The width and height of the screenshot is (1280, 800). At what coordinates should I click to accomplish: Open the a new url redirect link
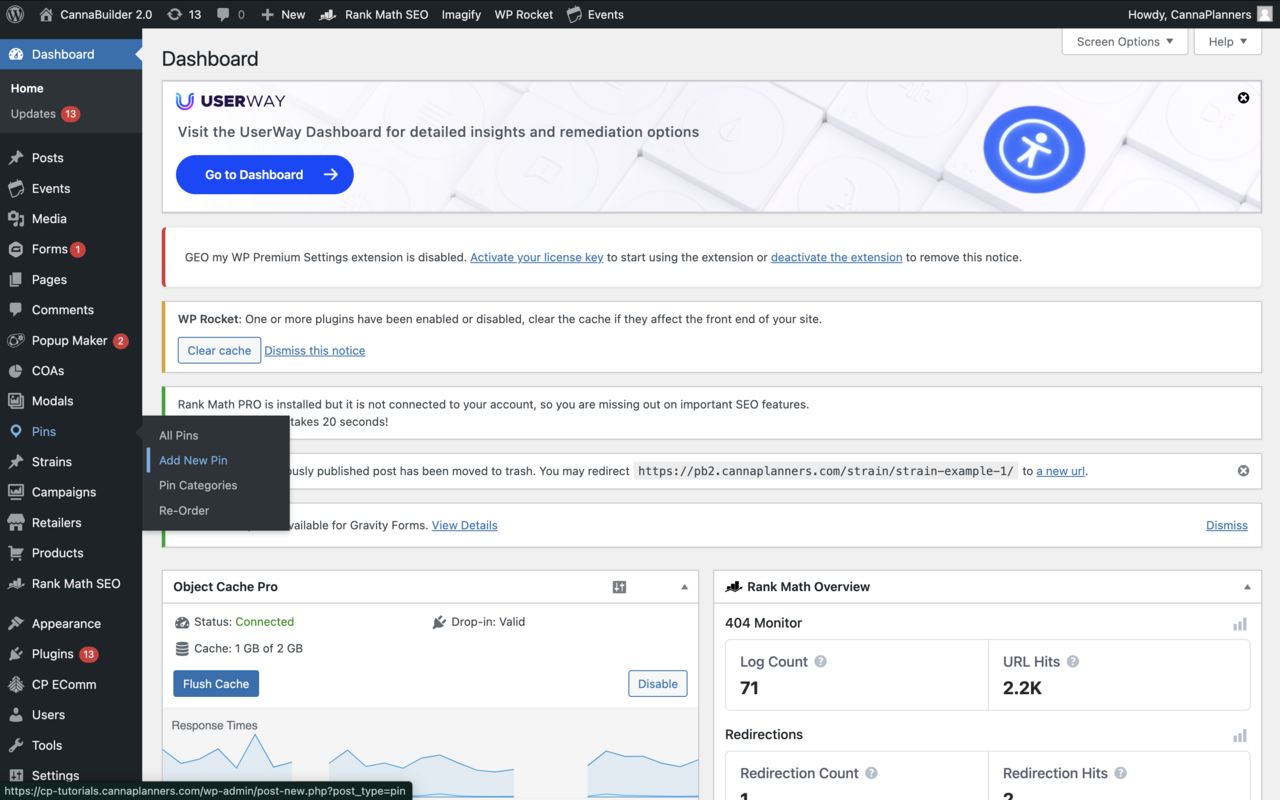[x=1061, y=471]
